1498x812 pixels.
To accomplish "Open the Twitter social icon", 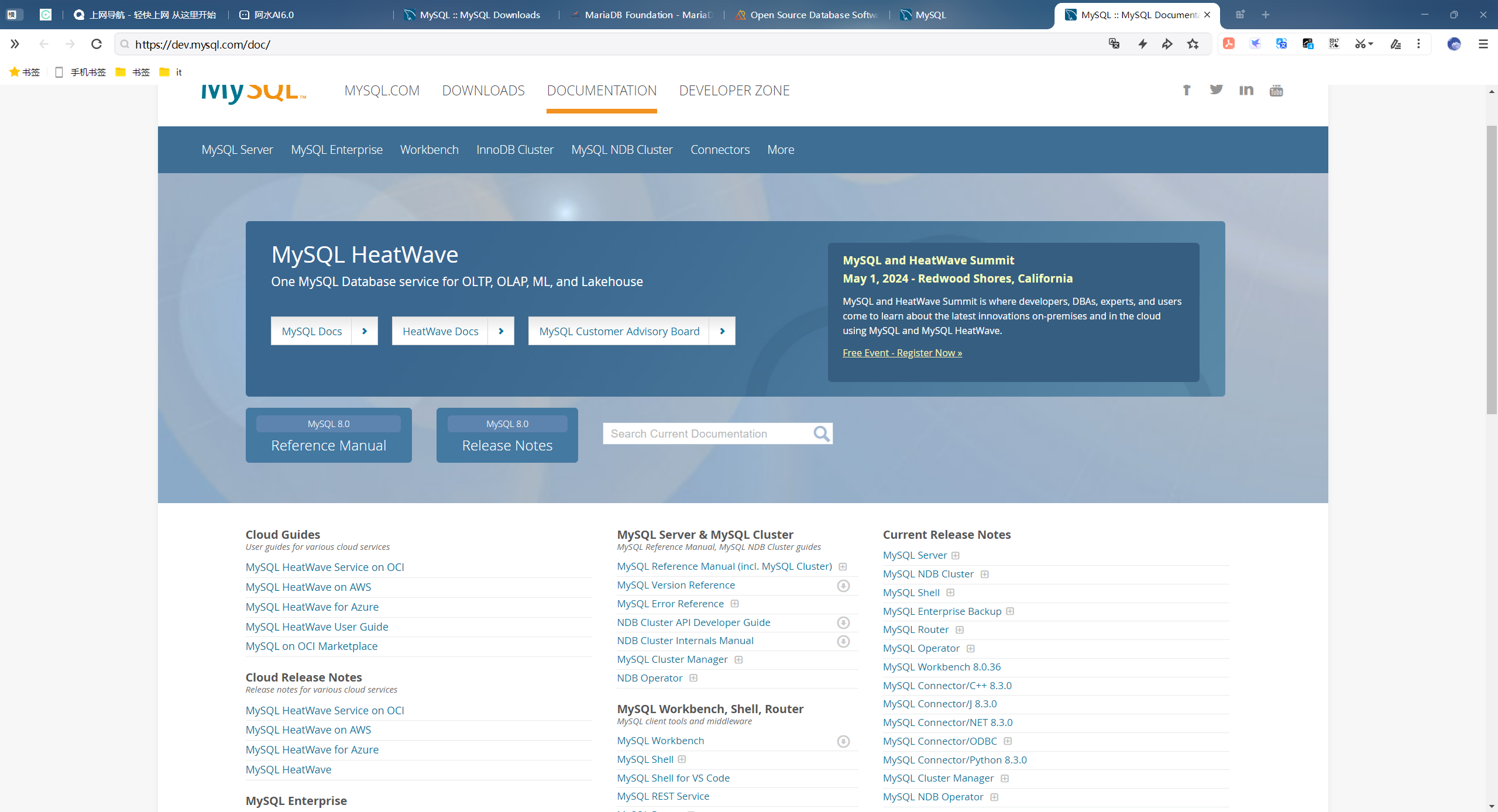I will 1217,90.
